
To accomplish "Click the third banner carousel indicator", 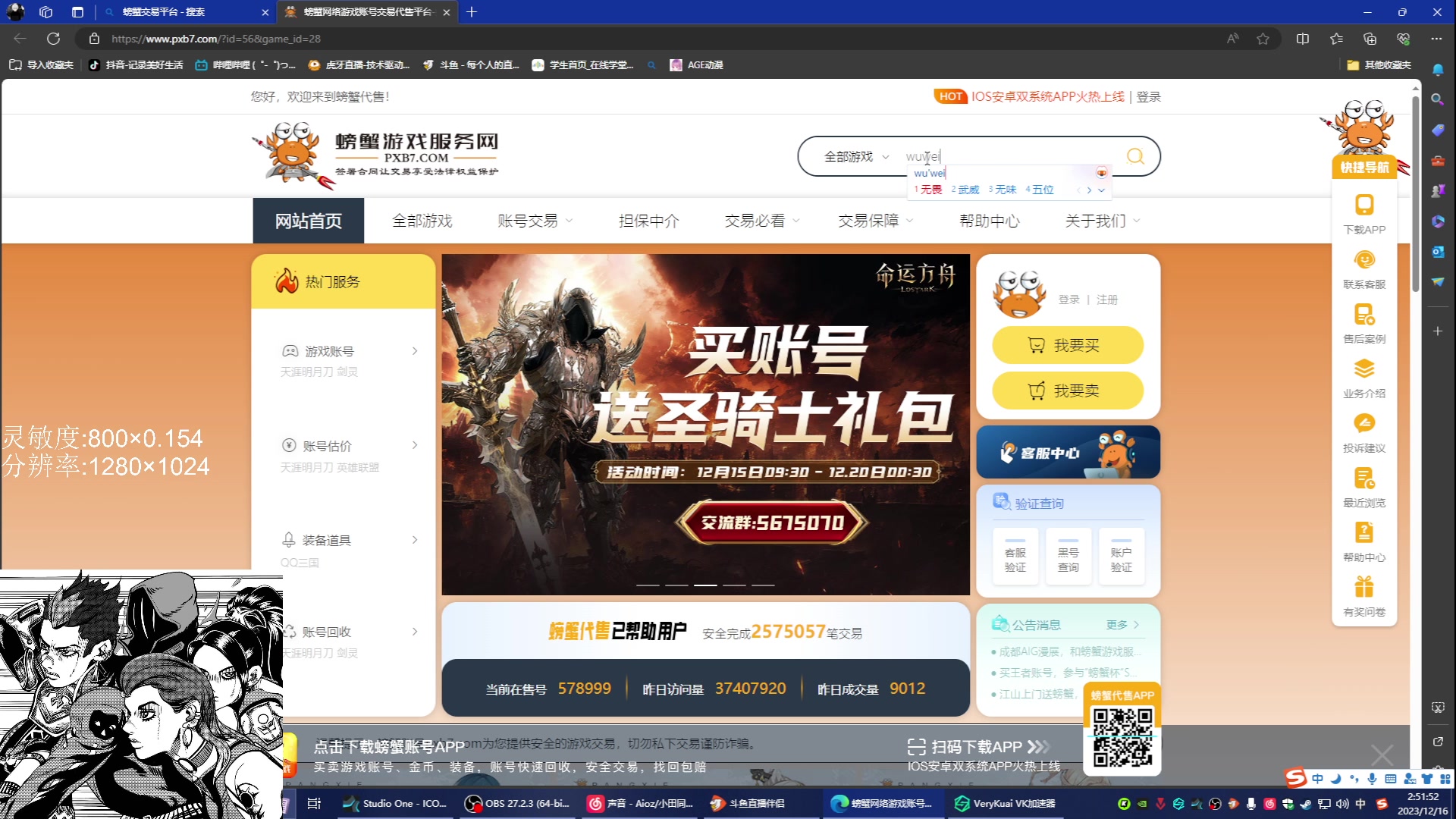I will (x=705, y=585).
